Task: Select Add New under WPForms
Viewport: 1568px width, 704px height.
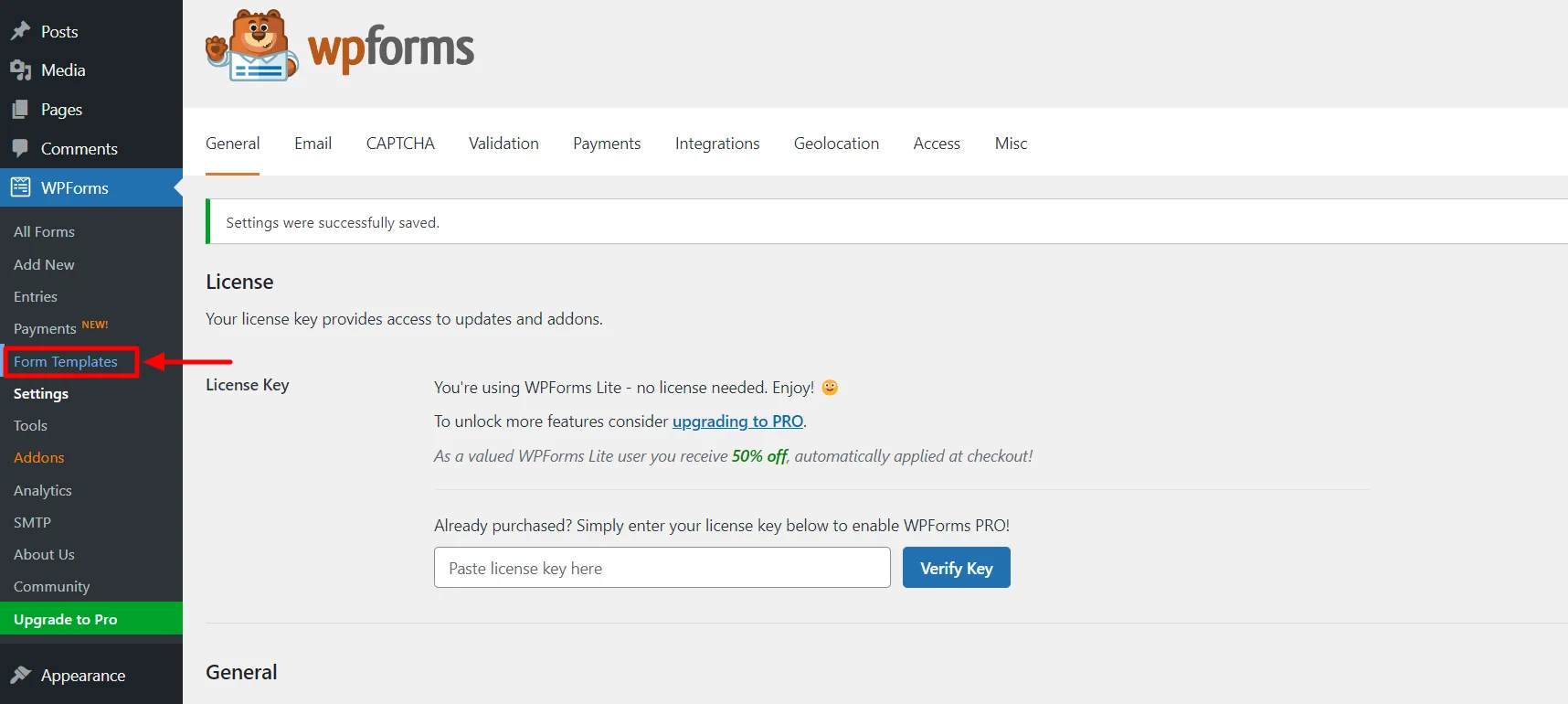Action: (44, 264)
